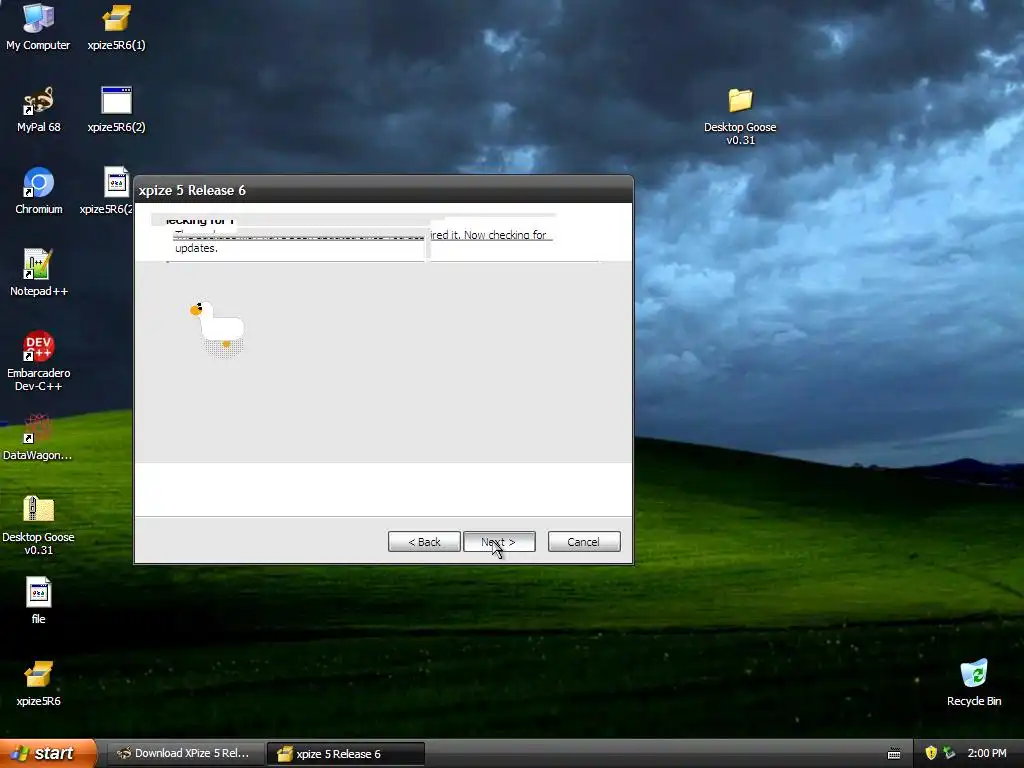Click the on-screen keyboard tray icon
This screenshot has width=1024, height=768.
coord(894,754)
